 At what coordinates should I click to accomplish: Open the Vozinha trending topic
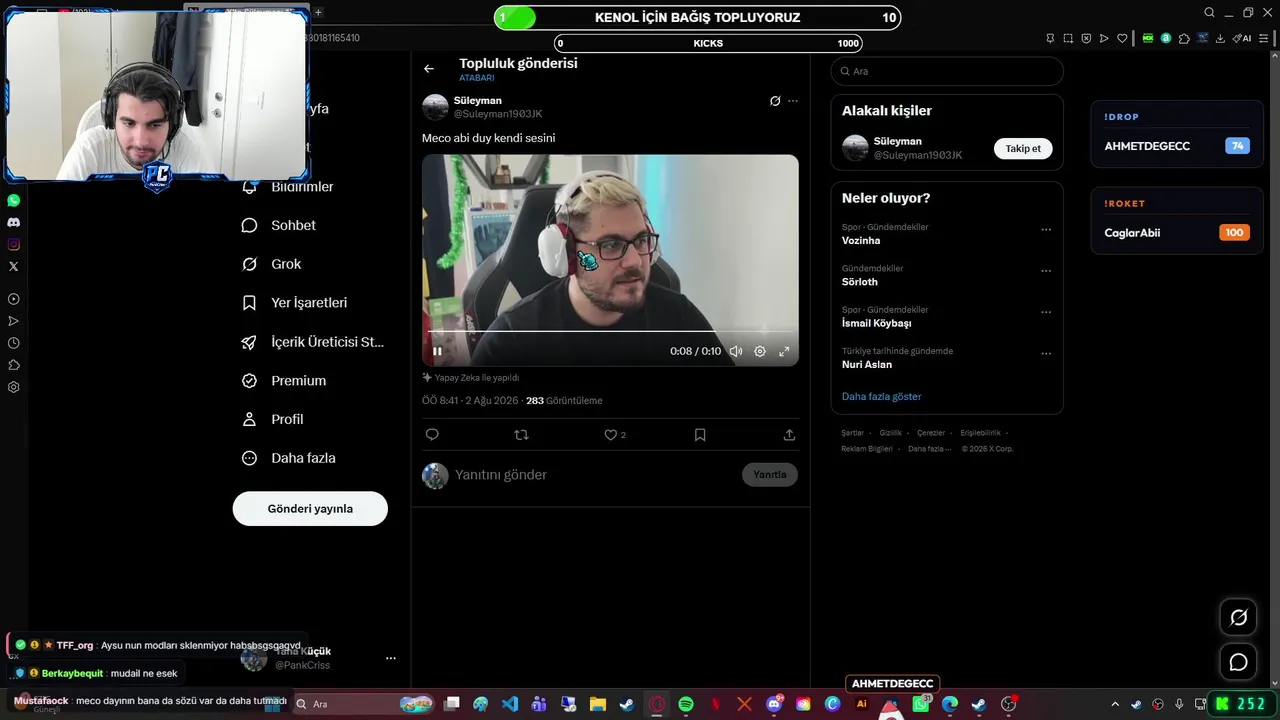[861, 241]
